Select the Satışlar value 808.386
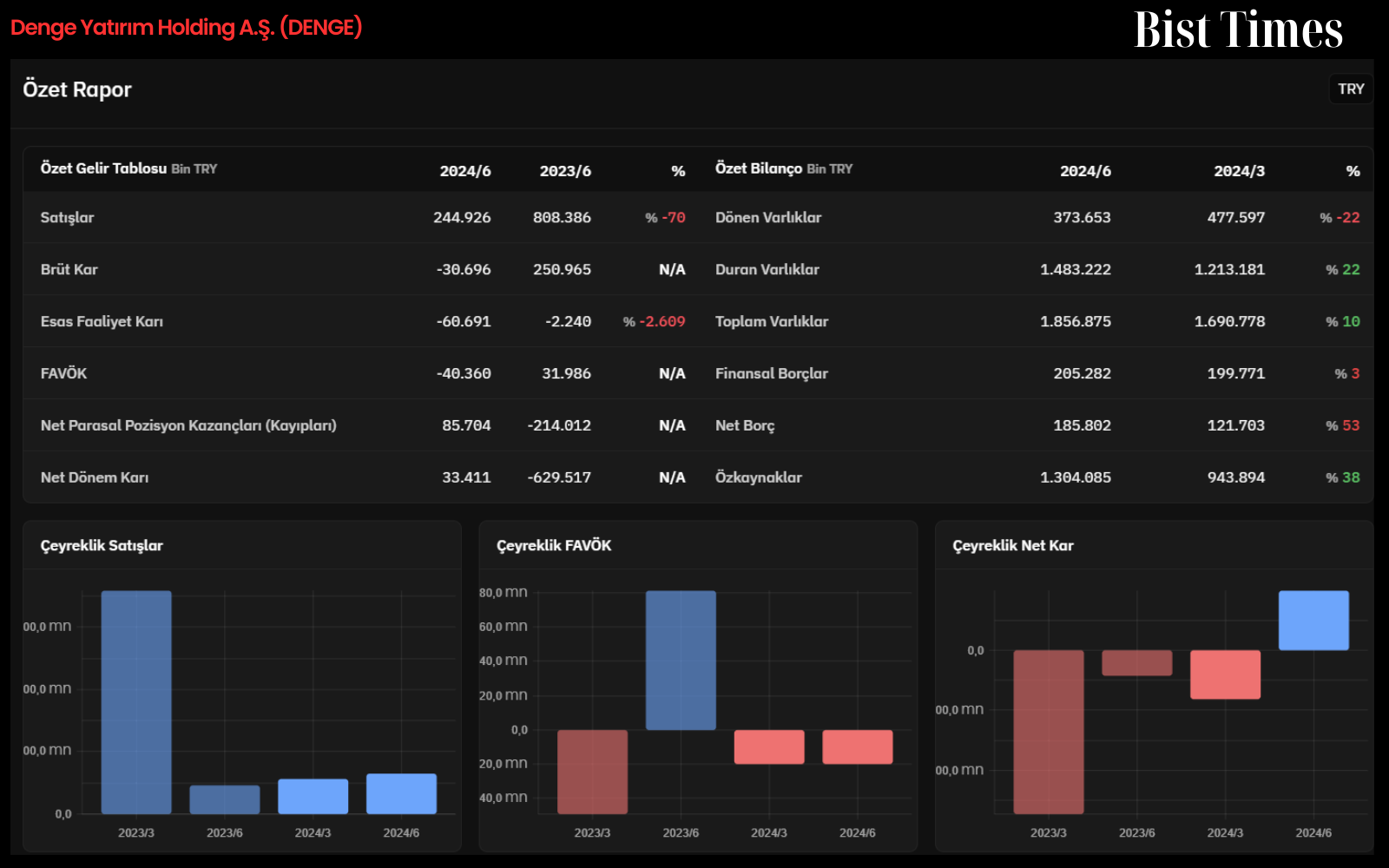 [x=562, y=217]
